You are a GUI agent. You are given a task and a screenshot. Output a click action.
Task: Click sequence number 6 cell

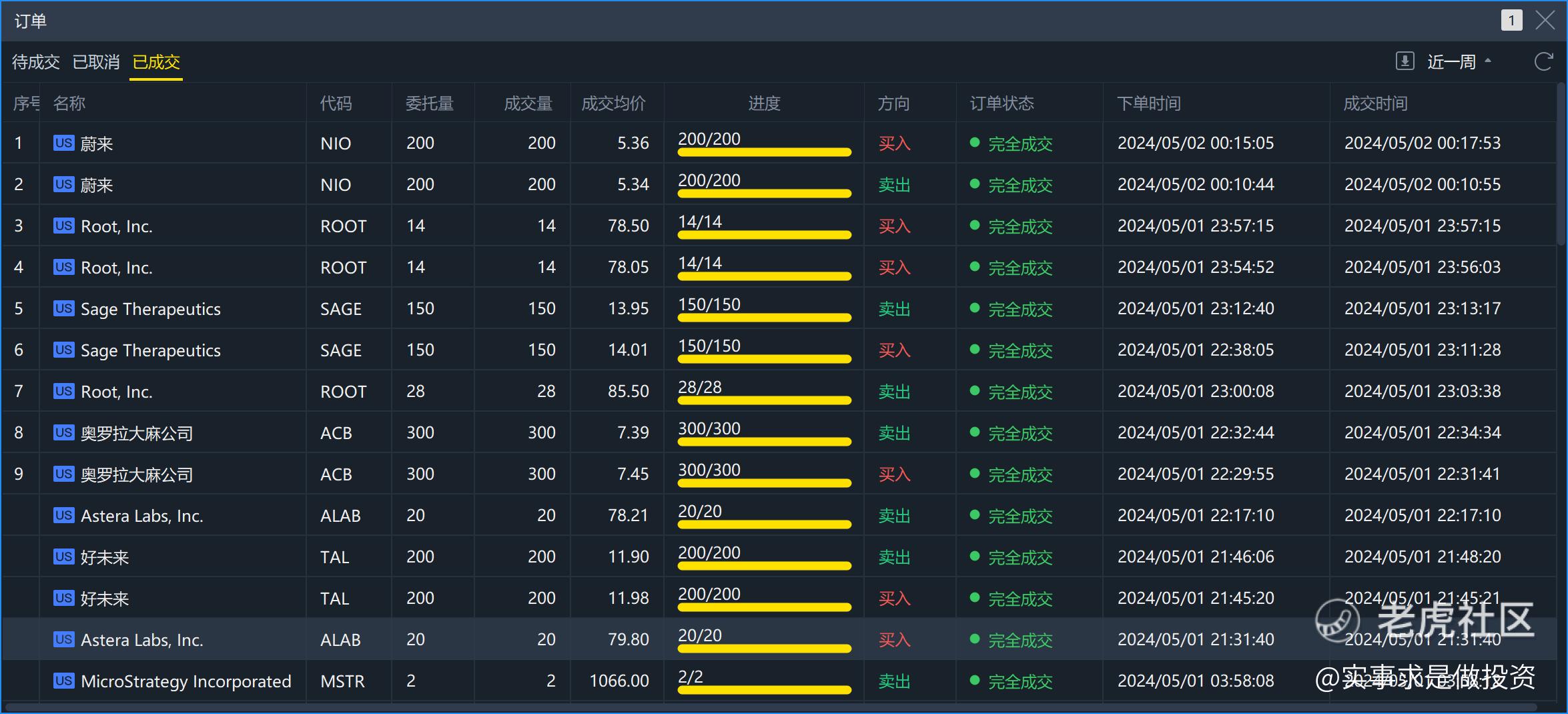coord(19,350)
